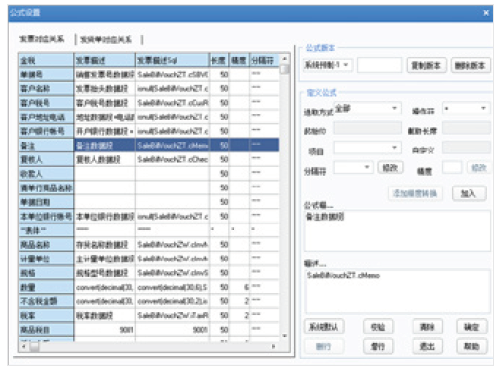This screenshot has width=501, height=379.
Task: Click the 加入 button
Action: tap(469, 193)
